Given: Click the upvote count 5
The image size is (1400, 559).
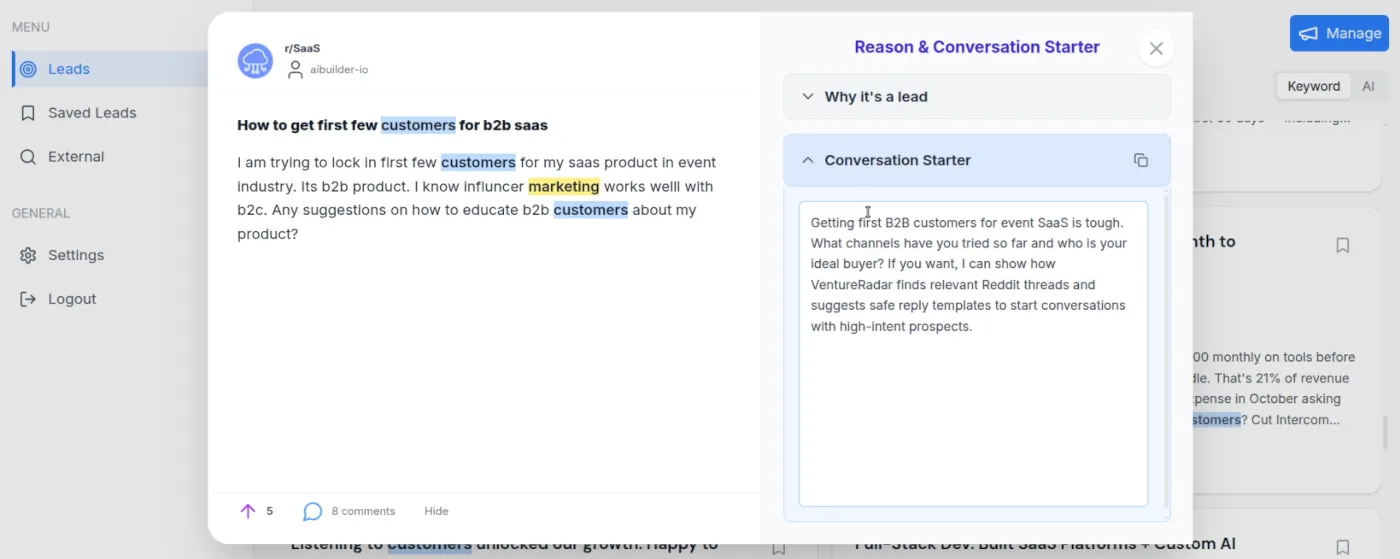Looking at the screenshot, I should tap(270, 511).
